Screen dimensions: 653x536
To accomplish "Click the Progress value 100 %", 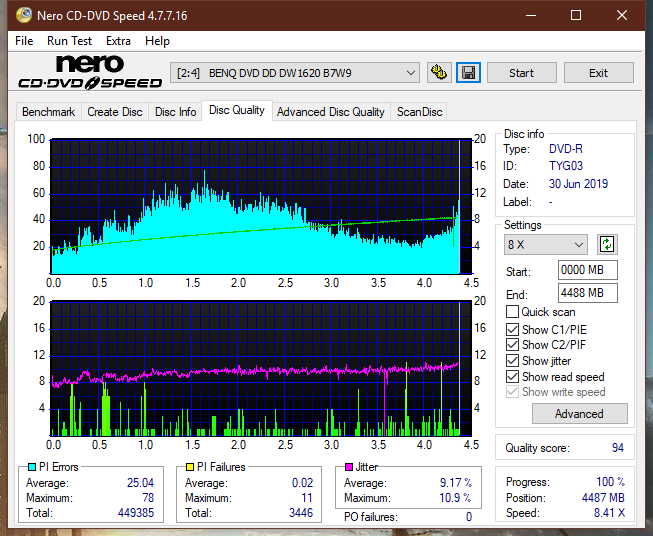I will pyautogui.click(x=611, y=482).
